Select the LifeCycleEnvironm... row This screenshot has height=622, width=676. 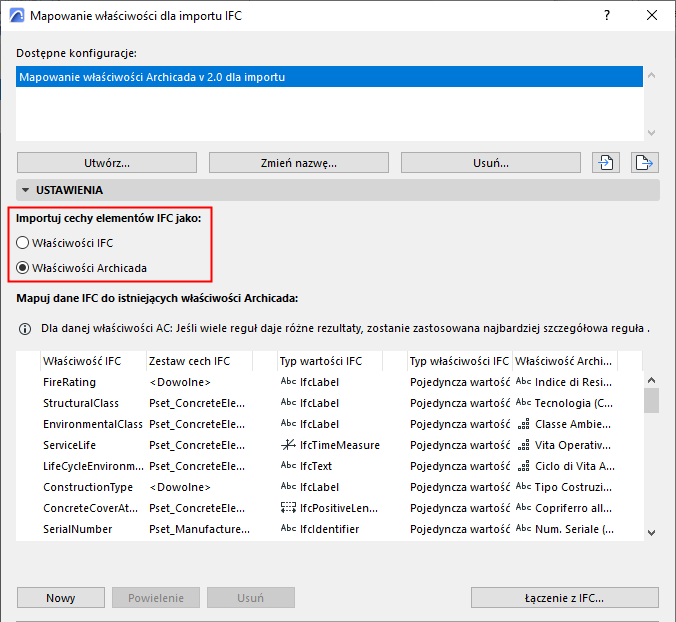pos(329,466)
